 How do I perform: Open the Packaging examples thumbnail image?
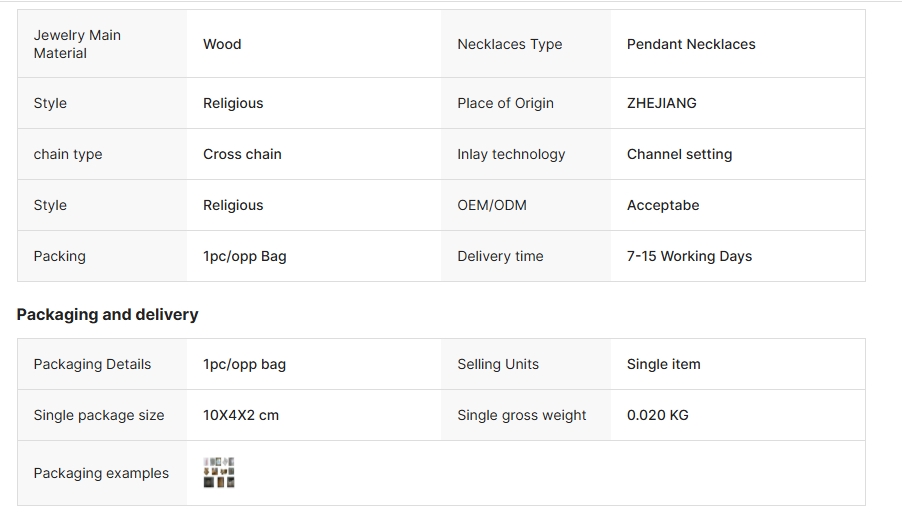(x=219, y=473)
